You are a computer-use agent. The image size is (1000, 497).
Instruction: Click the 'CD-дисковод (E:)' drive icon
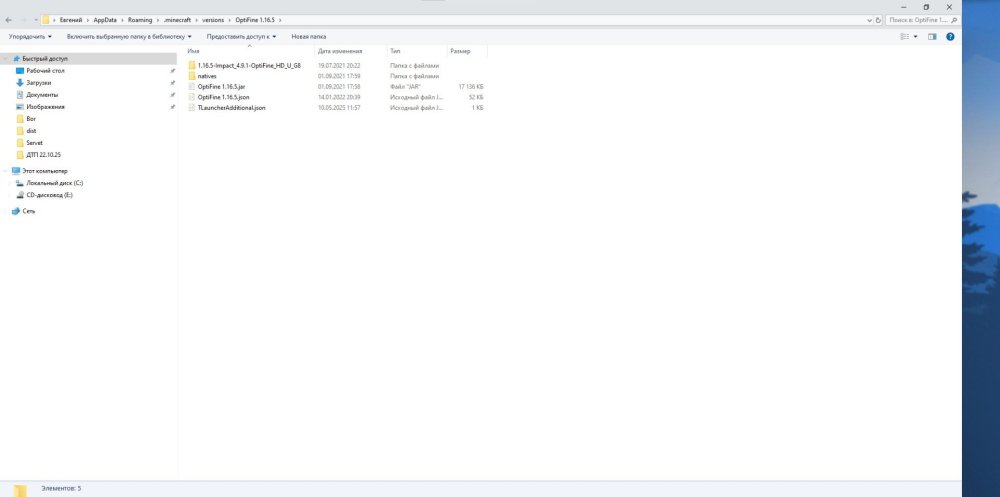click(20, 195)
